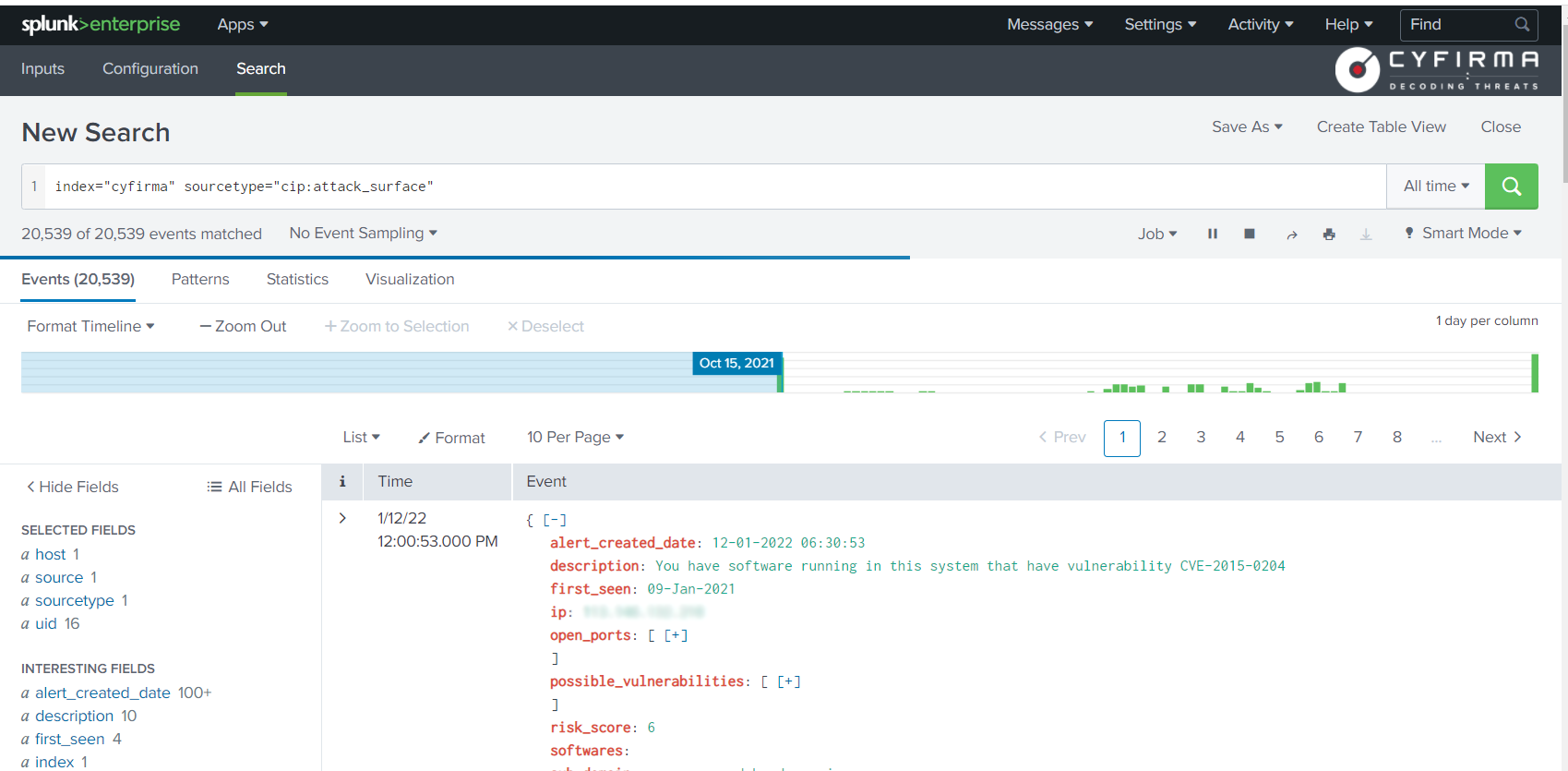Viewport: 1568px width, 771px height.
Task: Click the description interesting field
Action: point(74,717)
